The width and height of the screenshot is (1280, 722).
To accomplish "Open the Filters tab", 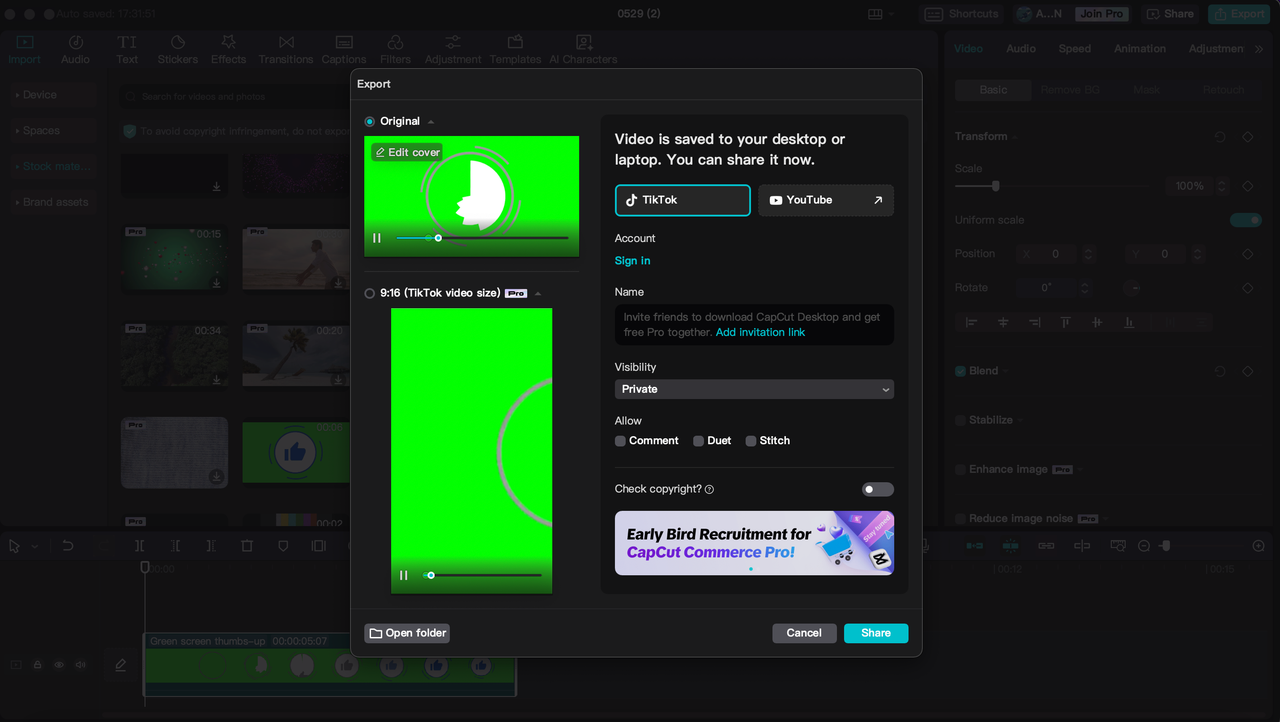I will 395,49.
